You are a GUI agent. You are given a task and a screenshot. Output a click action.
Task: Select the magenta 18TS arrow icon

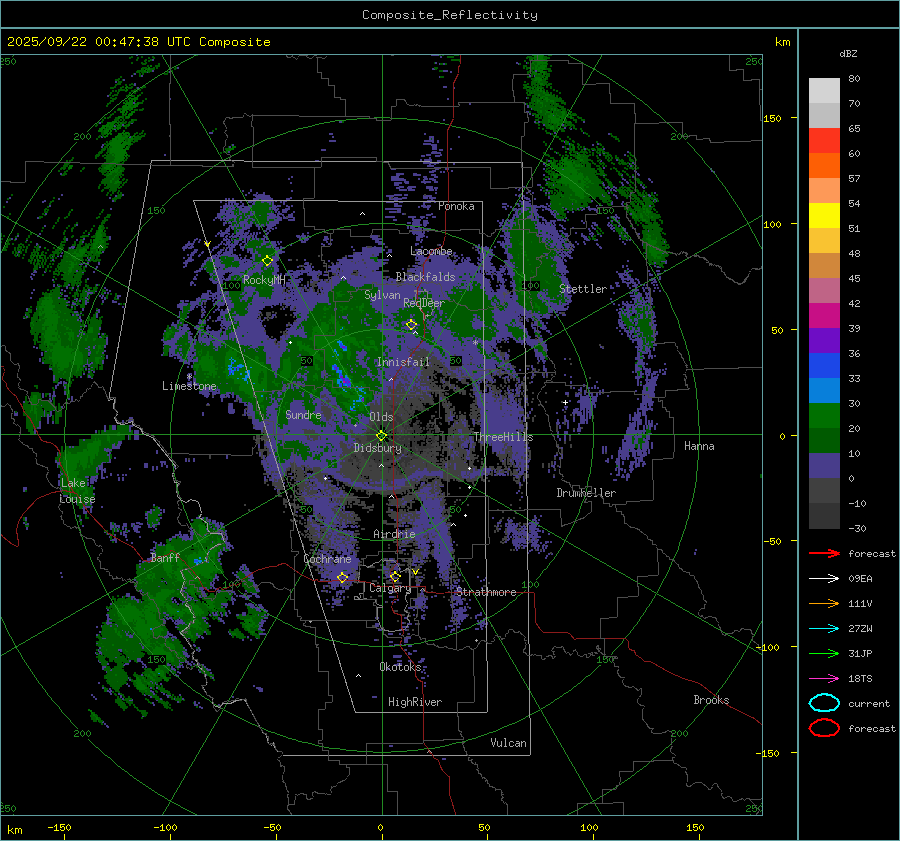click(824, 678)
